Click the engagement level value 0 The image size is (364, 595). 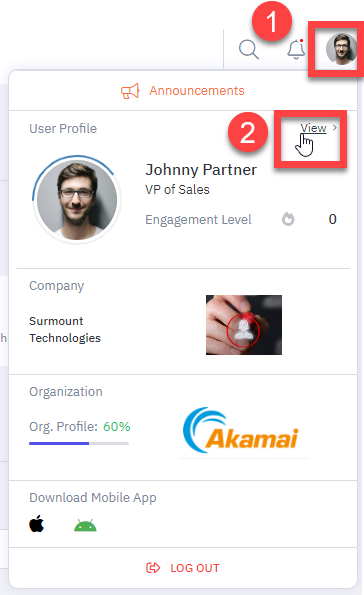(332, 219)
